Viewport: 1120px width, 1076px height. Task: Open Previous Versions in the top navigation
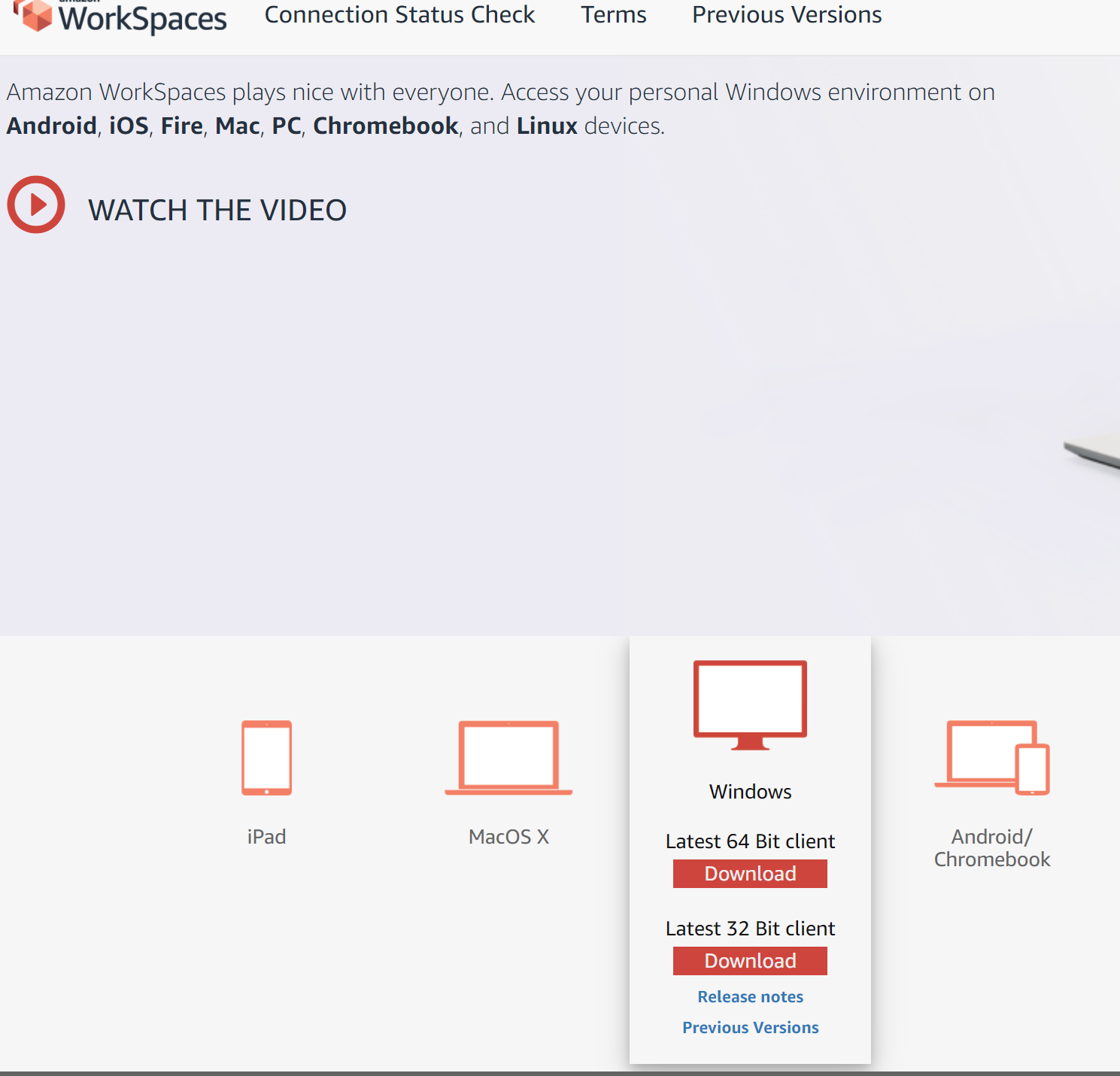click(x=787, y=15)
